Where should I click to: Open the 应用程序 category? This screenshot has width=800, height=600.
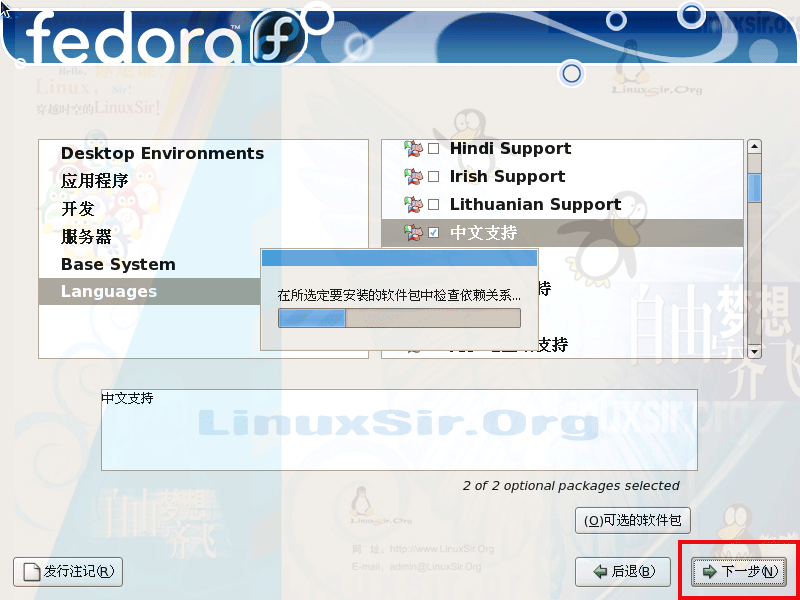point(94,181)
